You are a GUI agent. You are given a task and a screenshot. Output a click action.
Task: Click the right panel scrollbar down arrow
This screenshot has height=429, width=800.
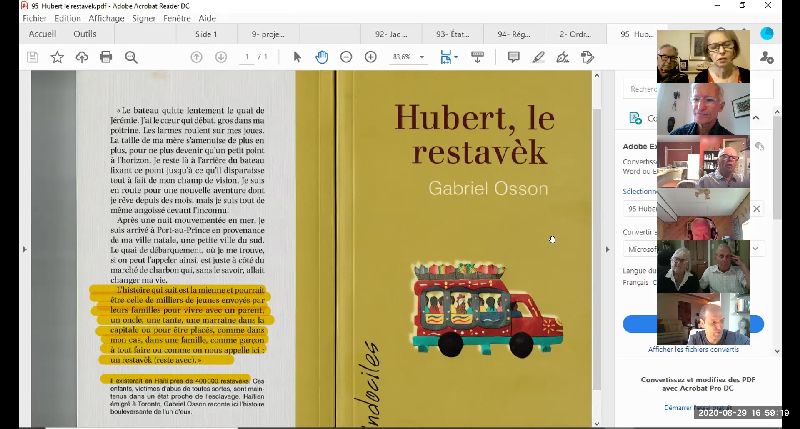coord(777,351)
